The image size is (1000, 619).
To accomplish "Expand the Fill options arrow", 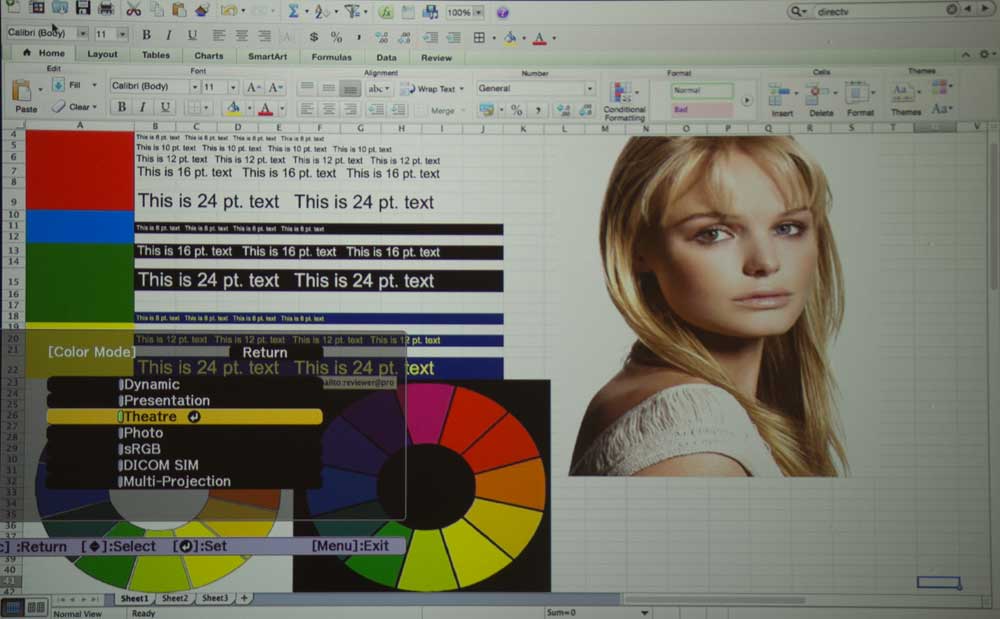I will [94, 85].
